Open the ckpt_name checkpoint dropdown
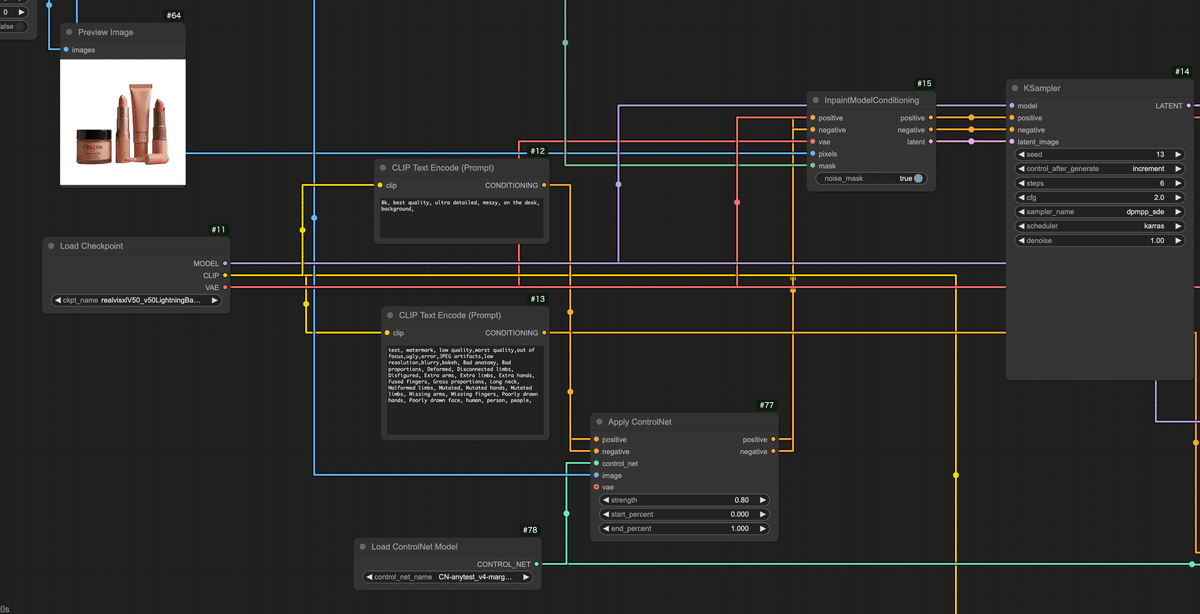This screenshot has height=614, width=1200. coord(136,300)
